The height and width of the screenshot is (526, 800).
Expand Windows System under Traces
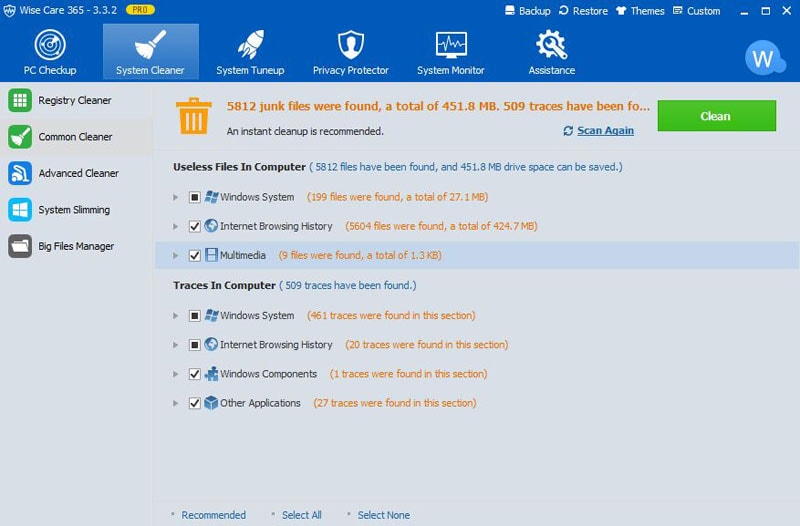tap(176, 315)
